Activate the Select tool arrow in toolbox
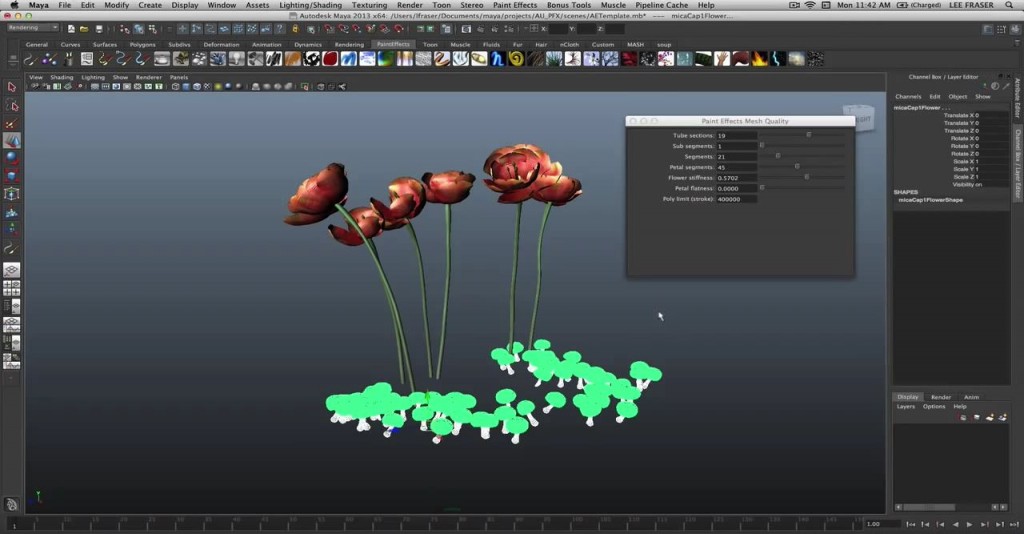The height and width of the screenshot is (534, 1024). pyautogui.click(x=12, y=87)
